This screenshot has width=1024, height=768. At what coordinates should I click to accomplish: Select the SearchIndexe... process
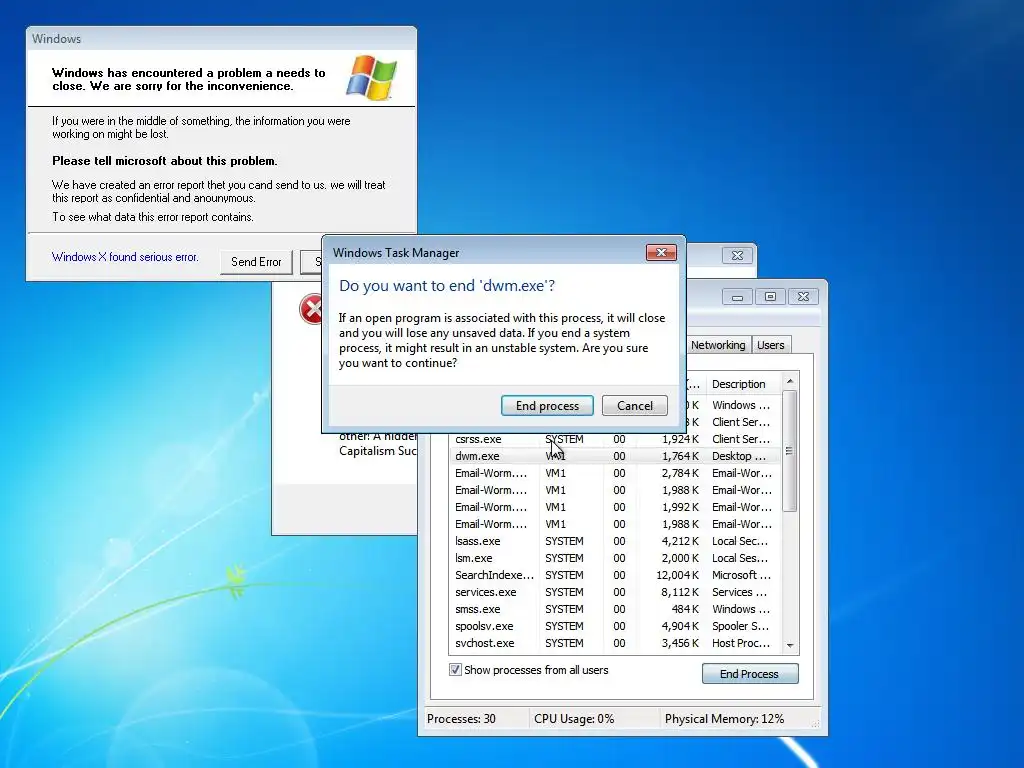tap(616, 575)
